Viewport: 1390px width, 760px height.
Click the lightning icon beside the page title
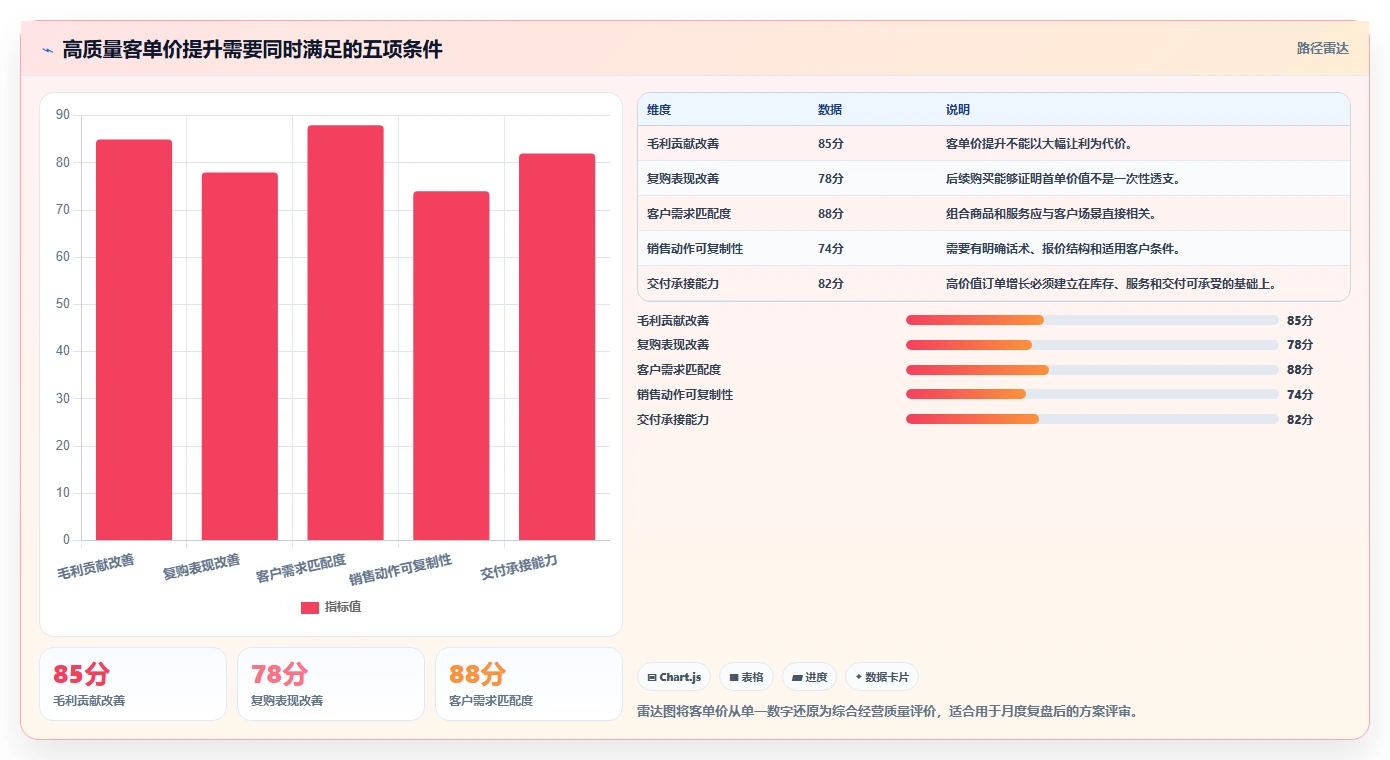(x=47, y=50)
